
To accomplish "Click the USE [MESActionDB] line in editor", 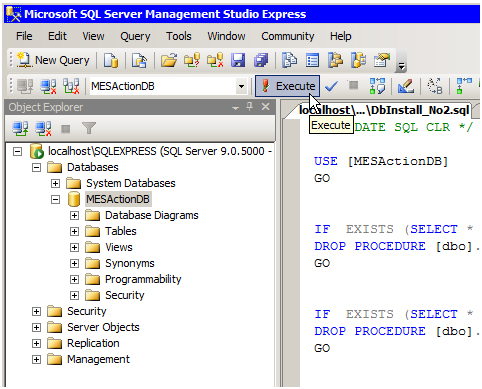I will [381, 161].
